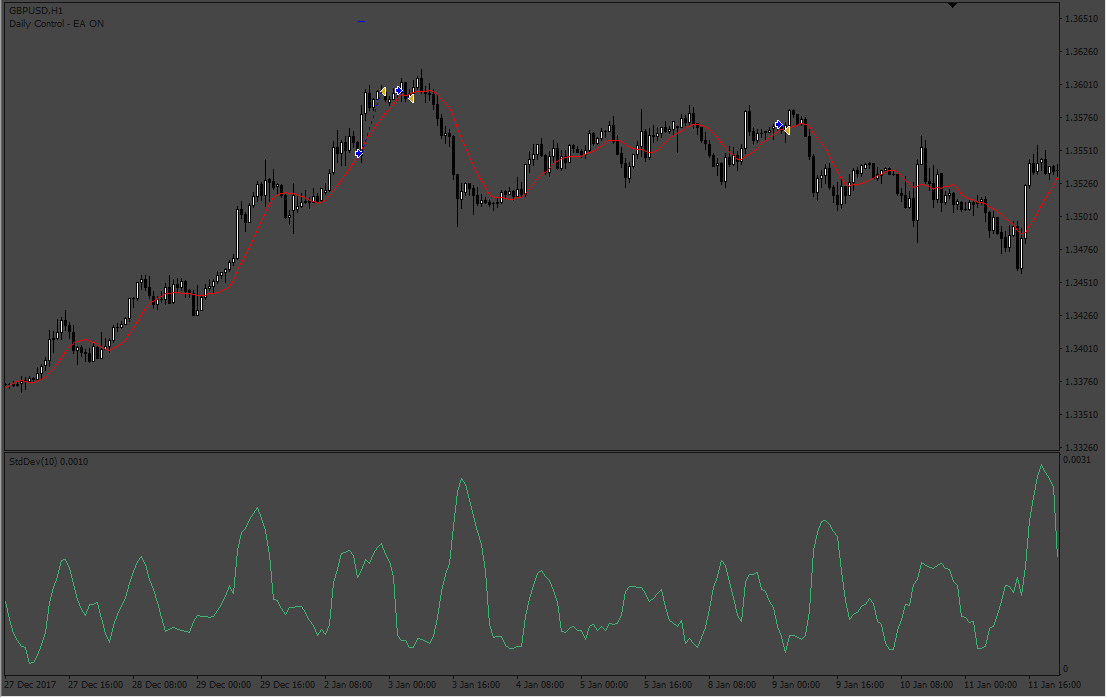The width and height of the screenshot is (1107, 698).
Task: Click the 0 value on StdDev scale
Action: pos(1066,669)
